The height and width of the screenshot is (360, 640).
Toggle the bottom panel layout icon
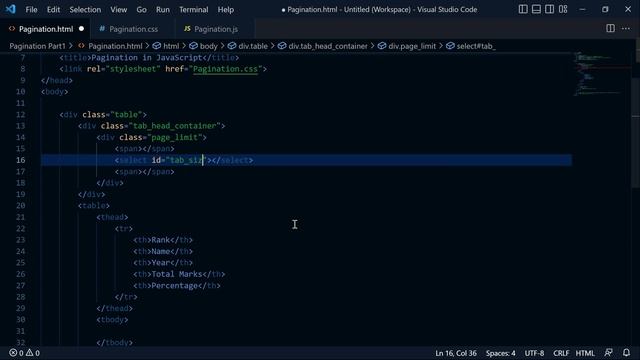(x=536, y=9)
